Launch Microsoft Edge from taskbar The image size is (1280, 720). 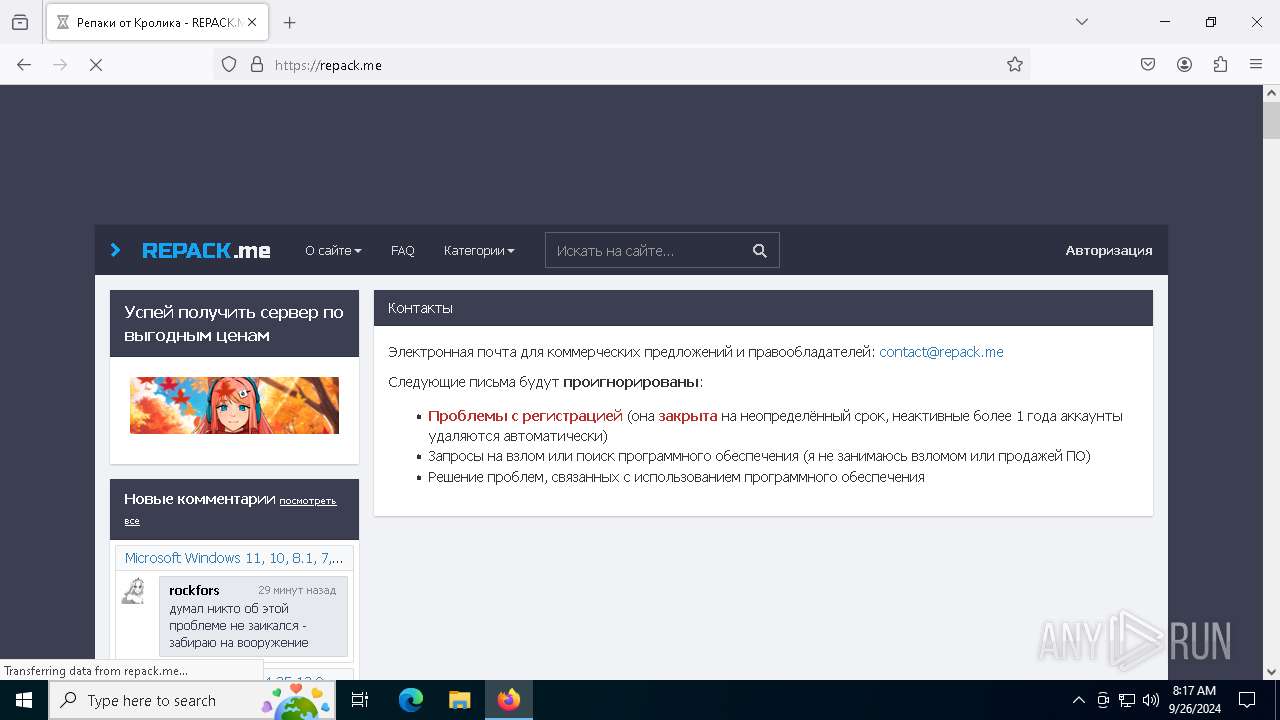411,700
